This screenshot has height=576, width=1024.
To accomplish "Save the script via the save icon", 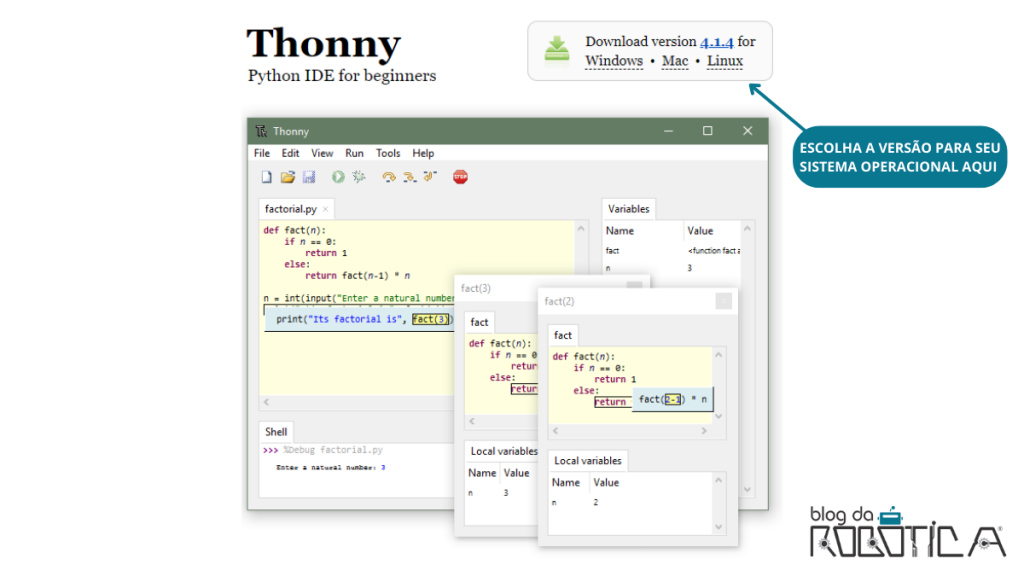I will 310,177.
